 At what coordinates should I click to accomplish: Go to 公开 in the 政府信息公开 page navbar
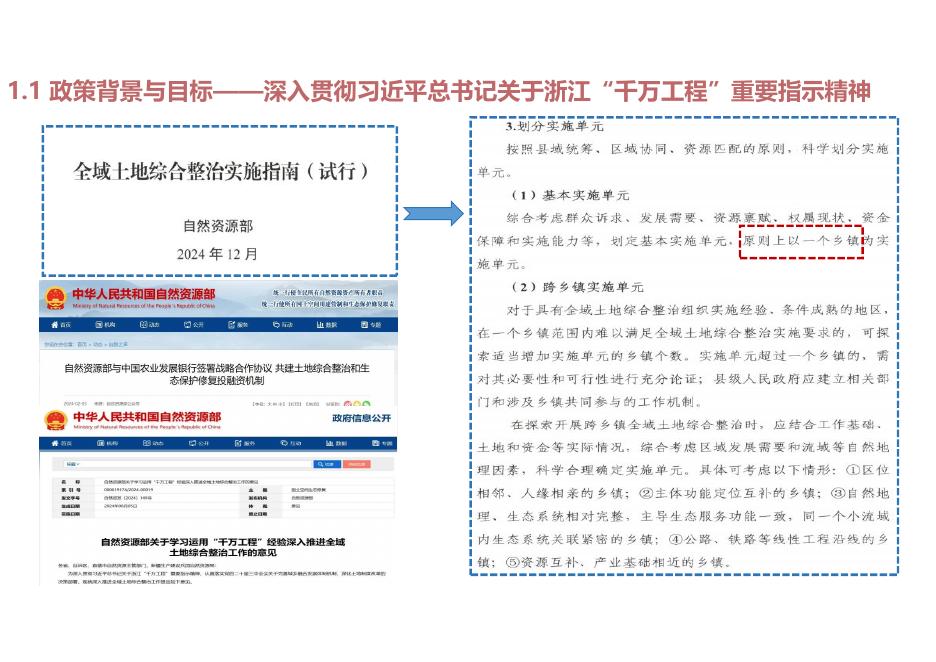point(199,444)
